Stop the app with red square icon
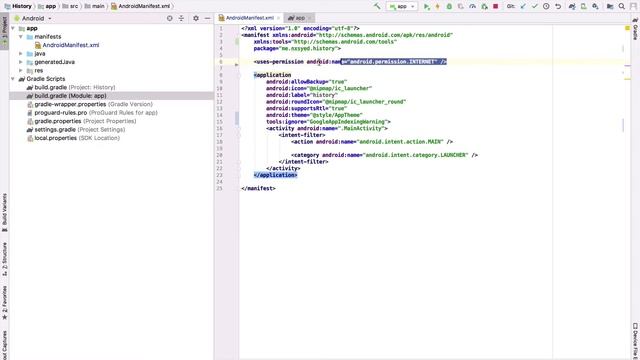This screenshot has height=360, width=640. [496, 6]
